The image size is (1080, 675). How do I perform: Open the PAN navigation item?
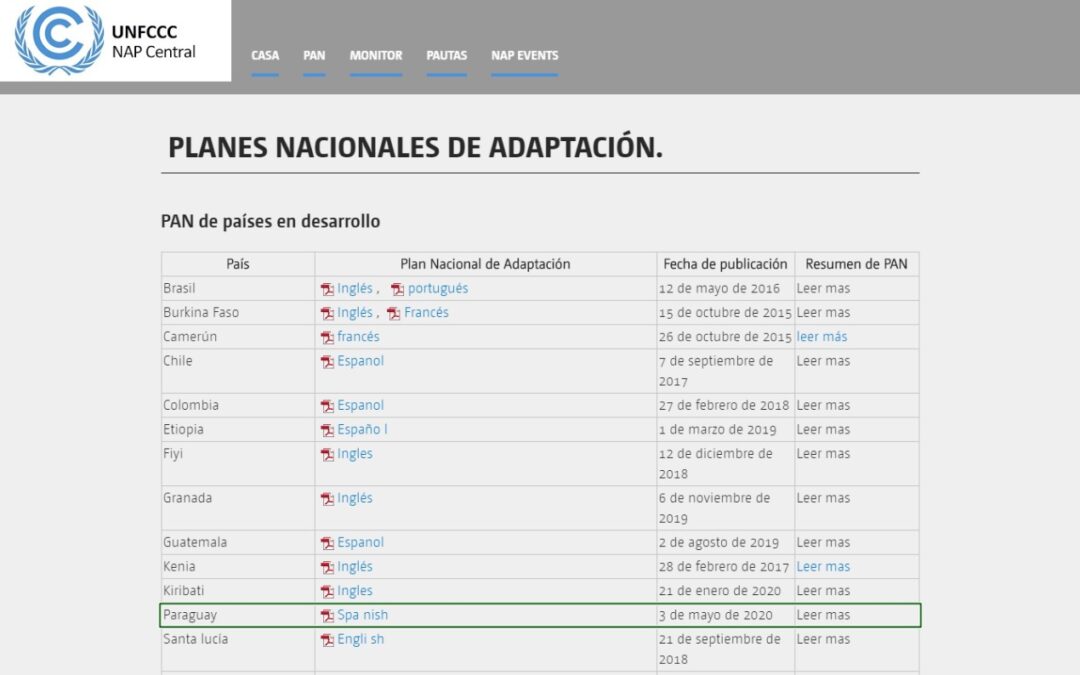[x=314, y=56]
